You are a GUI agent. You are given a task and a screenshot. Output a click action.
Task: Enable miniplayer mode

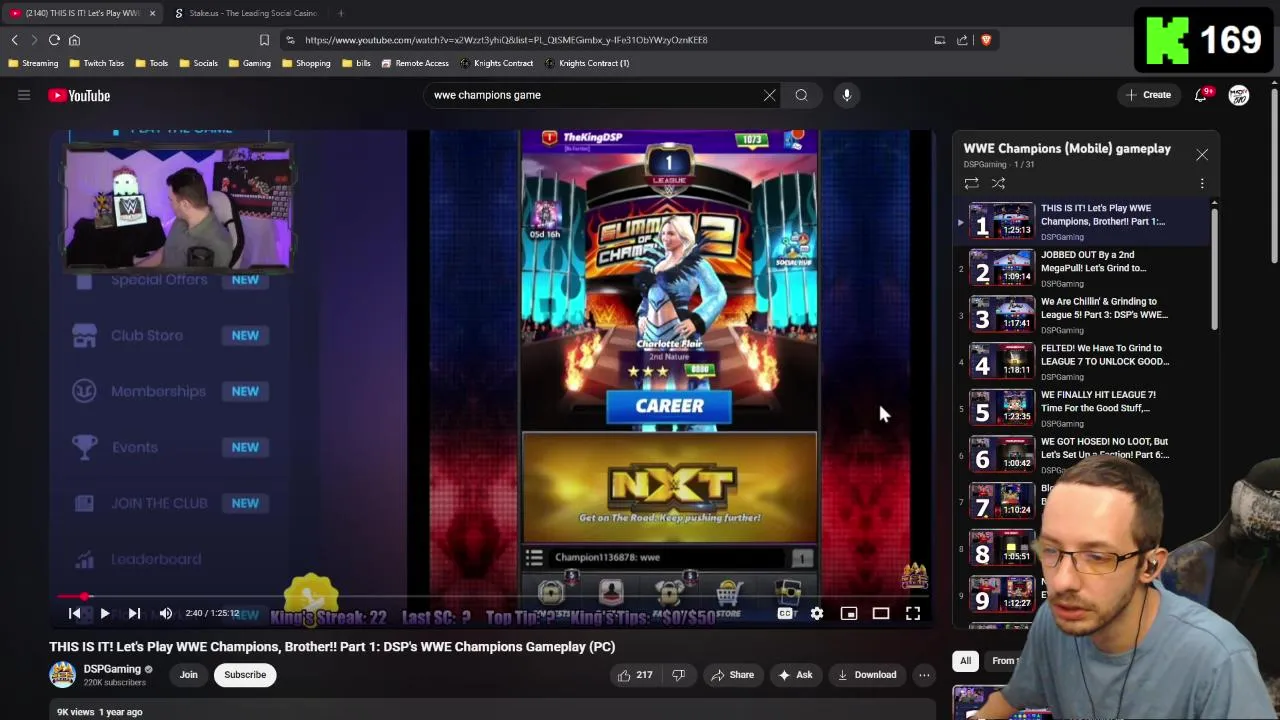pyautogui.click(x=849, y=613)
